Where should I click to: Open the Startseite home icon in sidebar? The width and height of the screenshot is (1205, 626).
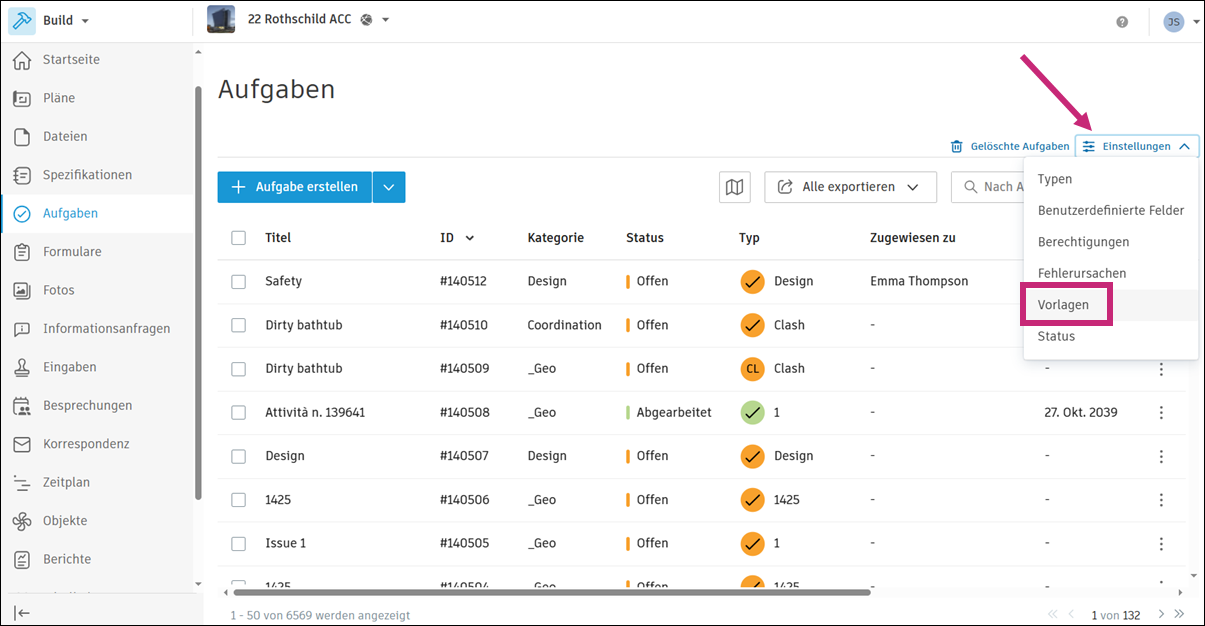click(22, 60)
